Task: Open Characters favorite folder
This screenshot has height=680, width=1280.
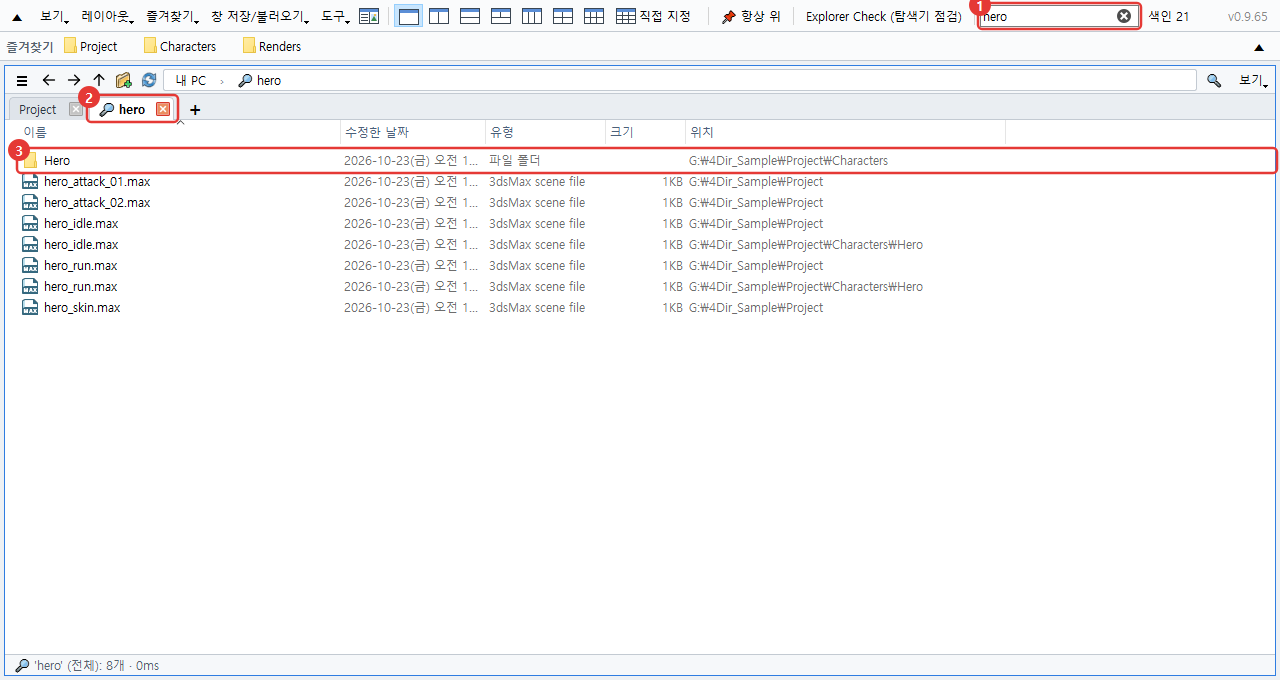Action: point(180,46)
